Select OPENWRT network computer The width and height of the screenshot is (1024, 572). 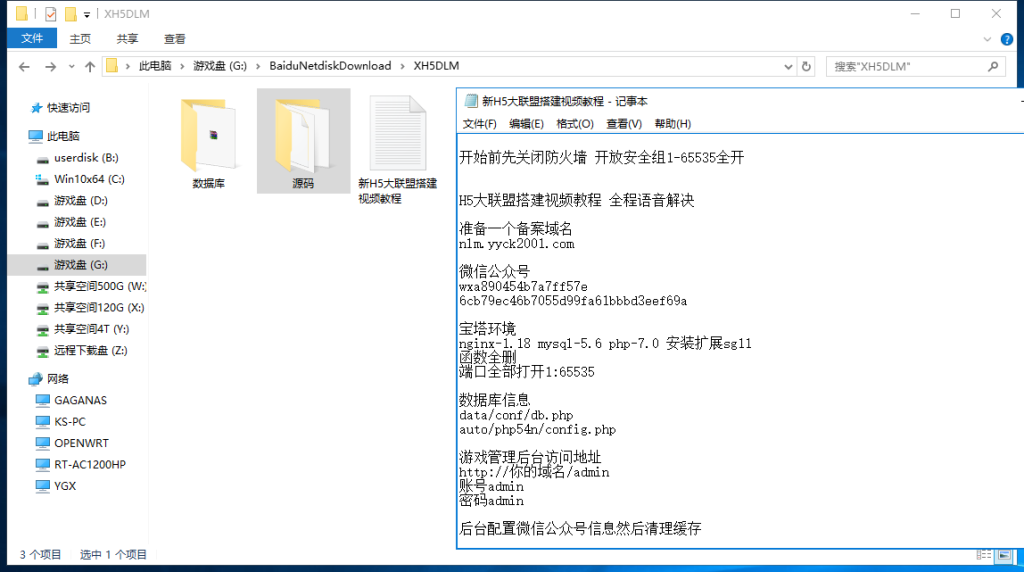(81, 443)
